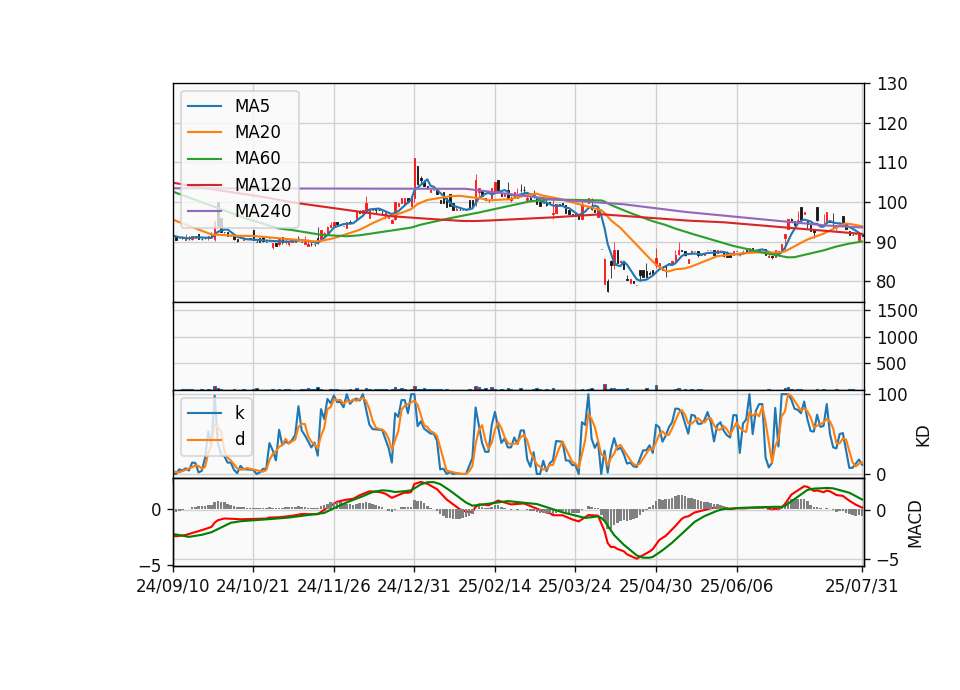Click the MACD axis title

point(915,524)
